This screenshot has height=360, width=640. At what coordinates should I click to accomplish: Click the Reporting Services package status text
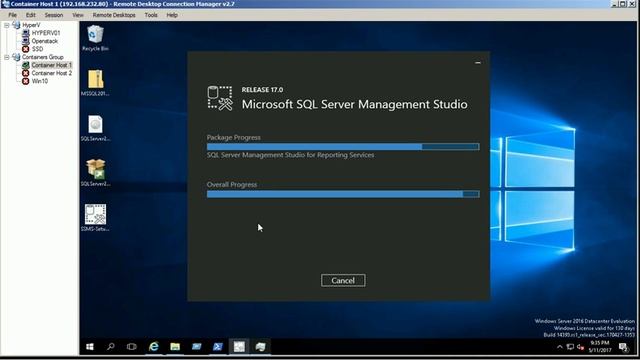click(x=290, y=155)
